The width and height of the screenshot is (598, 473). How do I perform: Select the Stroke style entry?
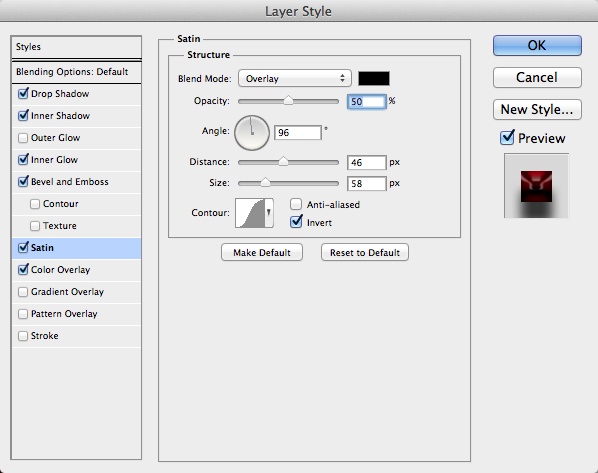45,336
